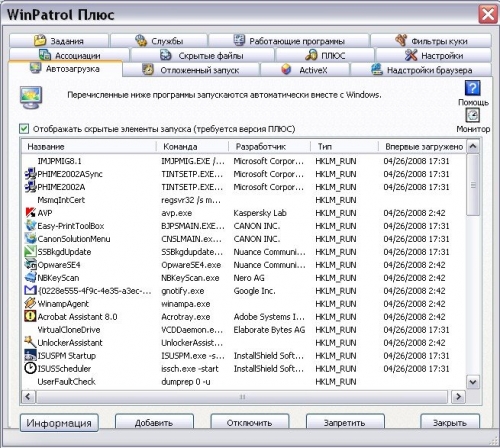Select the MsmqIntCert row
Viewport: 500px width, 448px height.
244,200
